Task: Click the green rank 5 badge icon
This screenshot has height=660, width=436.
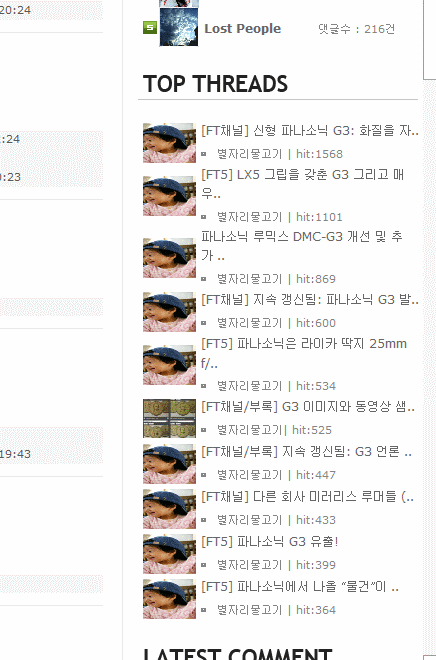Action: tap(150, 28)
